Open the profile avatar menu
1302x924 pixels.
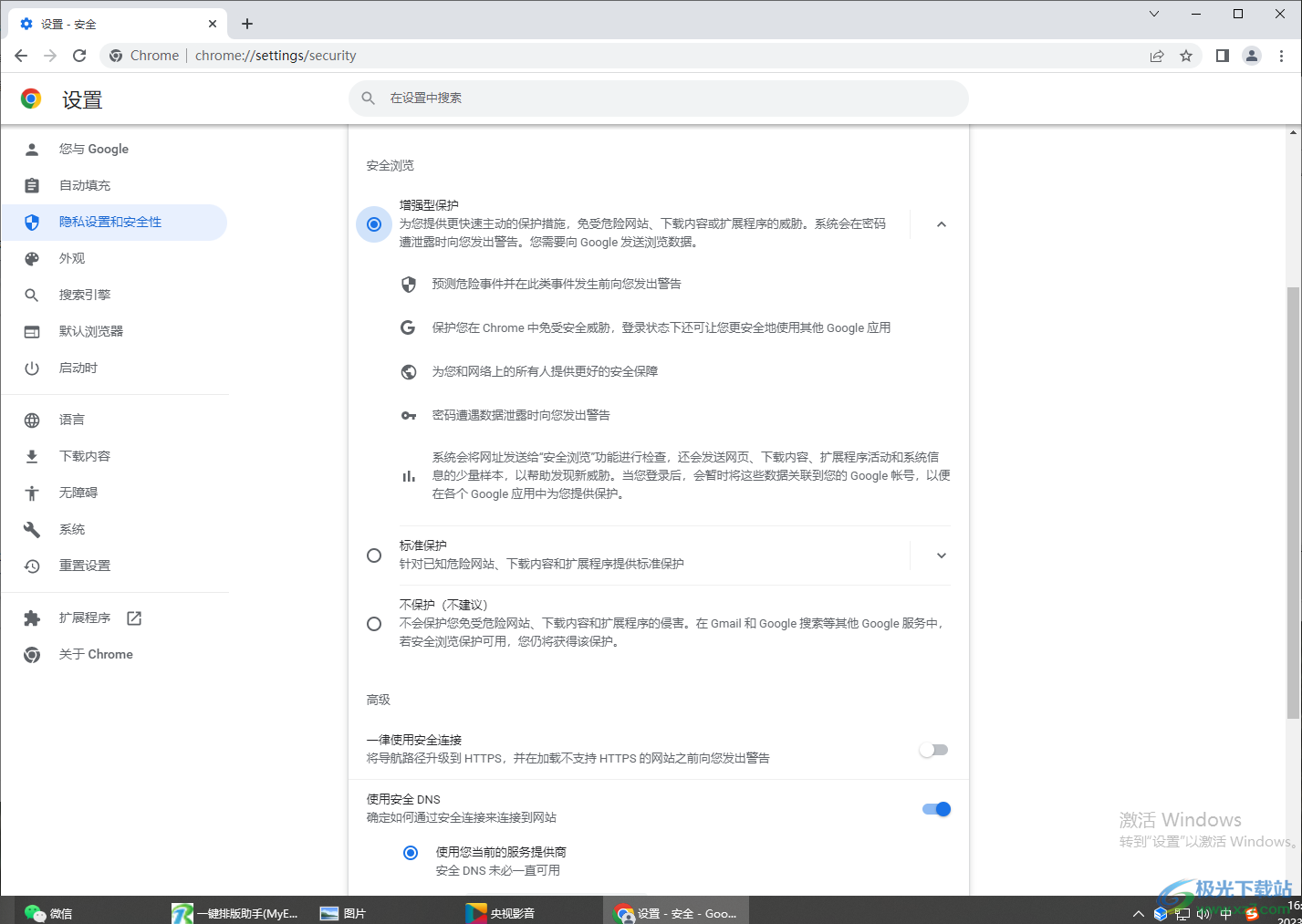coord(1252,56)
